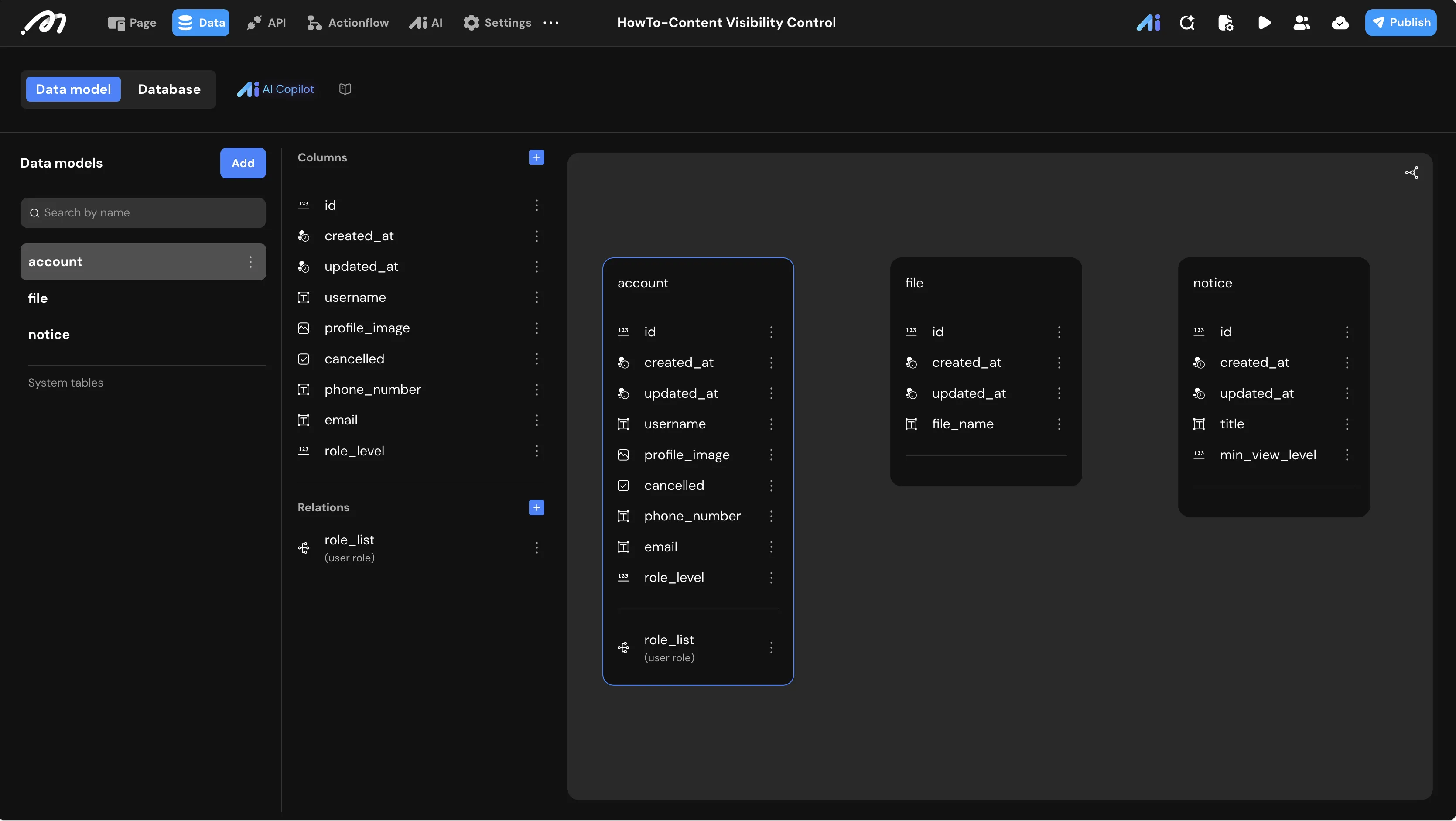This screenshot has width=1456, height=821.
Task: Select the account data model in sidebar
Action: coord(143,262)
